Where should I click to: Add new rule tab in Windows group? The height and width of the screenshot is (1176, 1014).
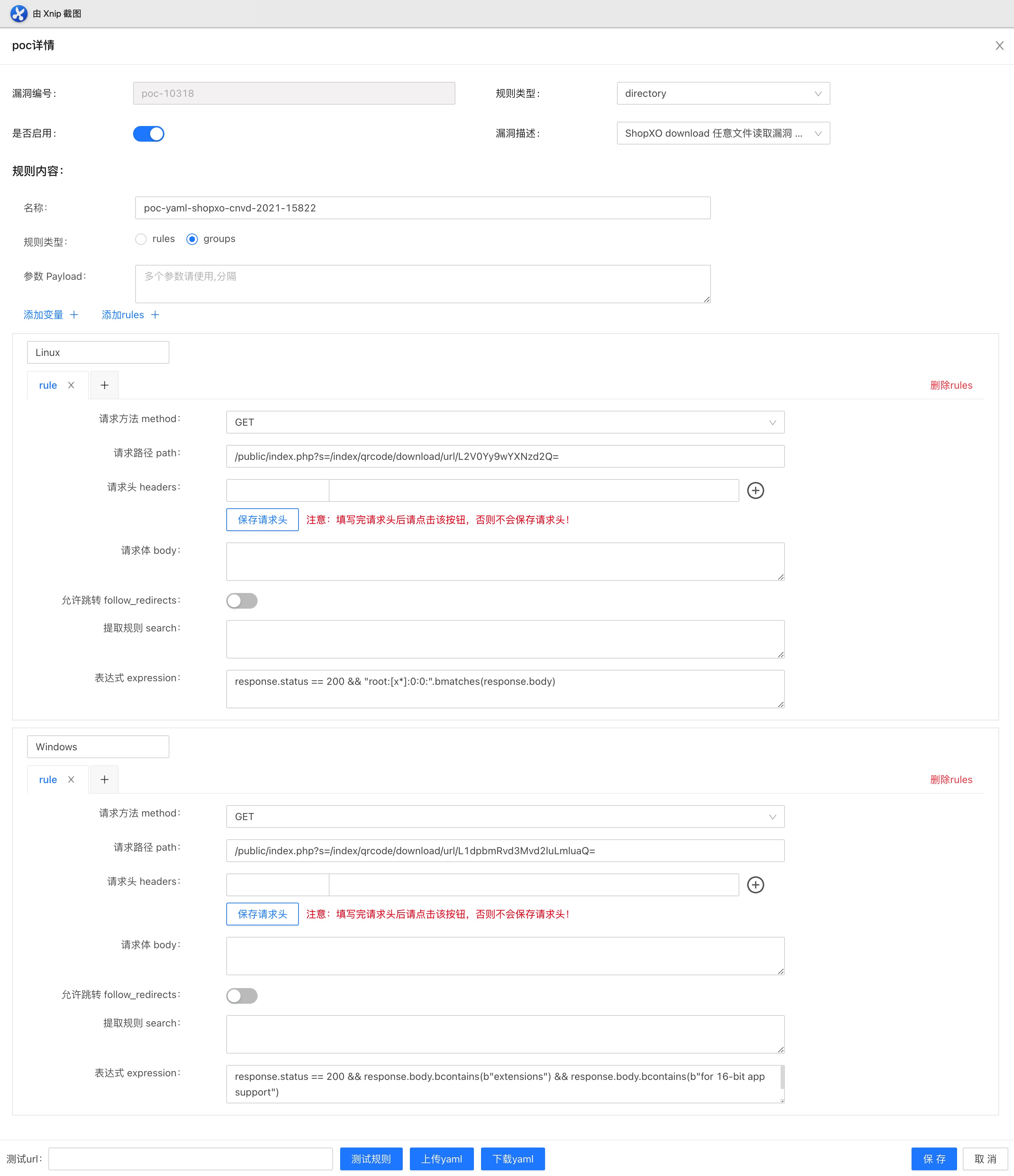(x=104, y=780)
